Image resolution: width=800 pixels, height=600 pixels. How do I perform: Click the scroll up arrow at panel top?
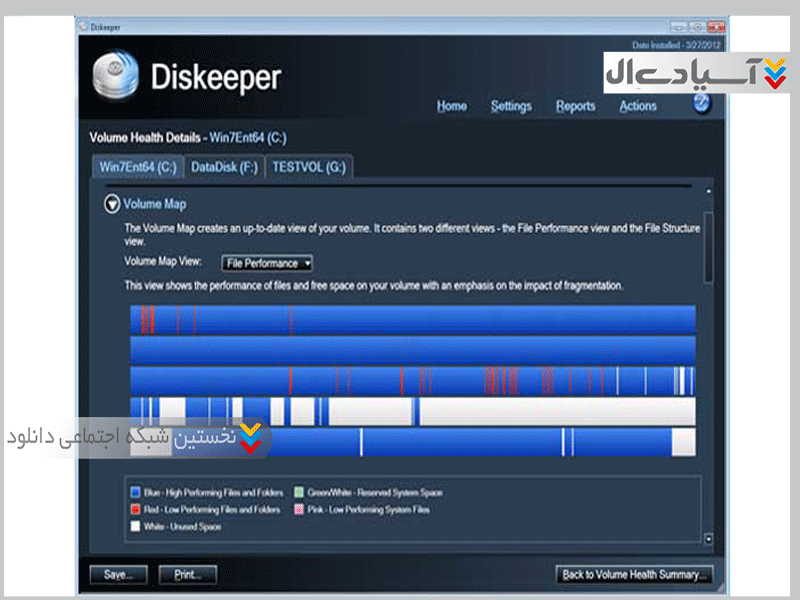click(x=709, y=191)
